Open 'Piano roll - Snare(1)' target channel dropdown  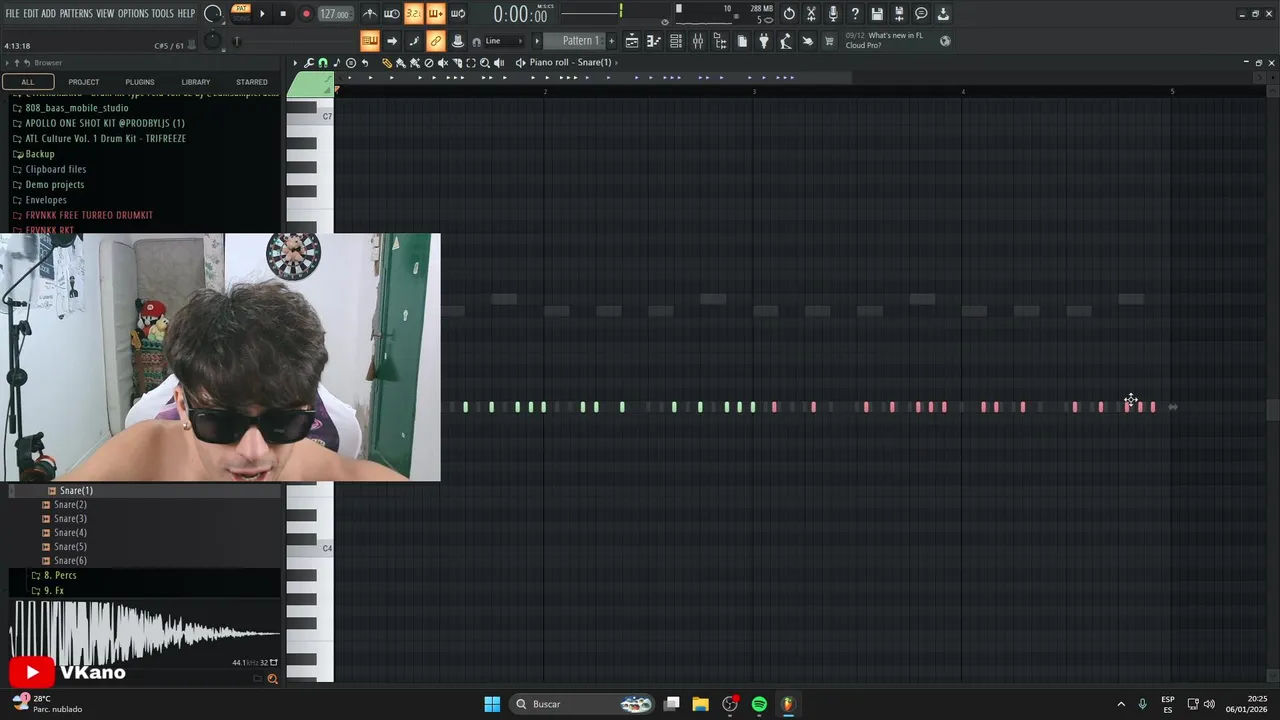[573, 63]
